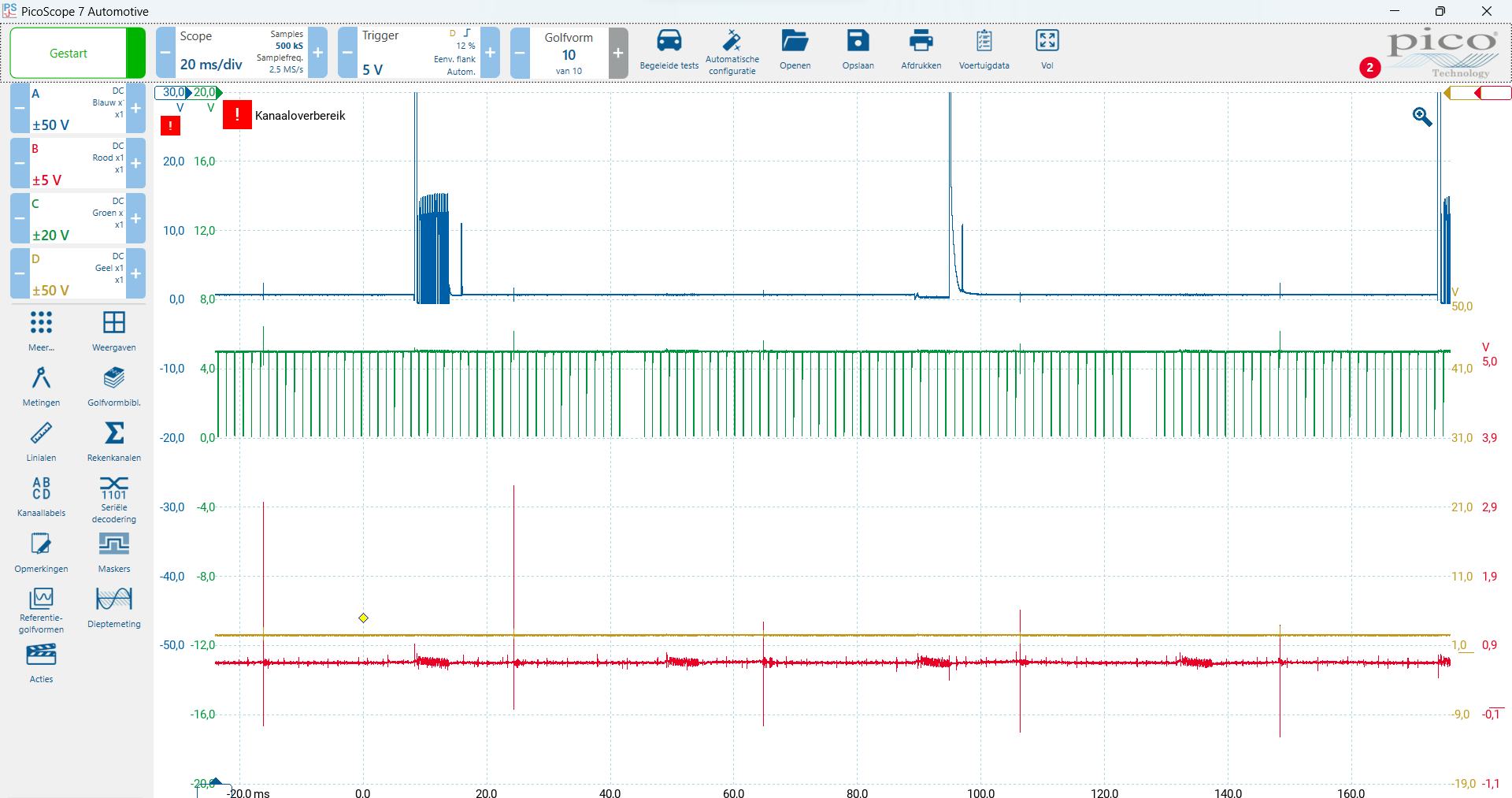Click the Gestart run/stop button
The width and height of the screenshot is (1512, 798).
click(x=69, y=54)
